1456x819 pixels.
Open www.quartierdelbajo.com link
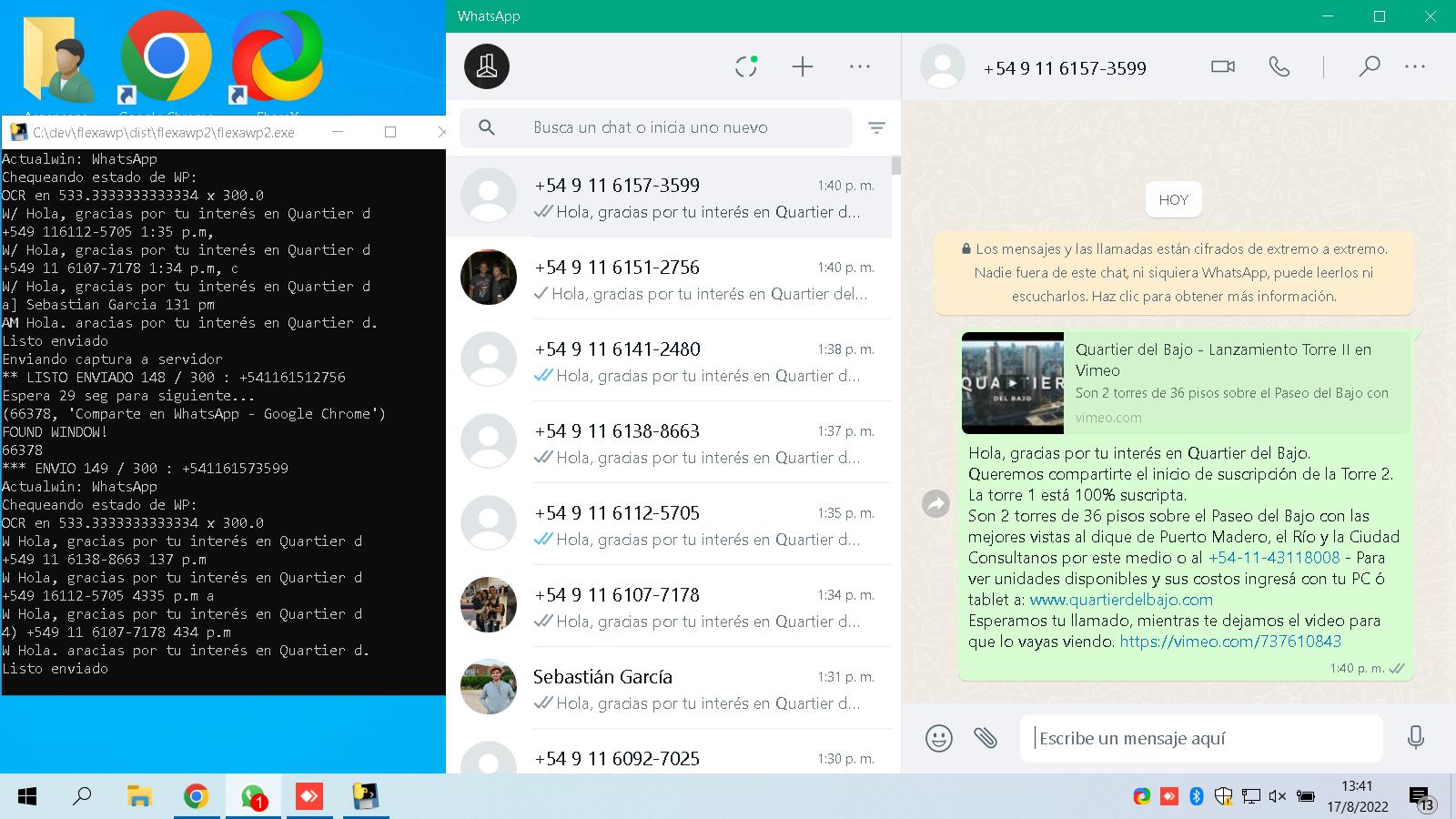click(1121, 600)
